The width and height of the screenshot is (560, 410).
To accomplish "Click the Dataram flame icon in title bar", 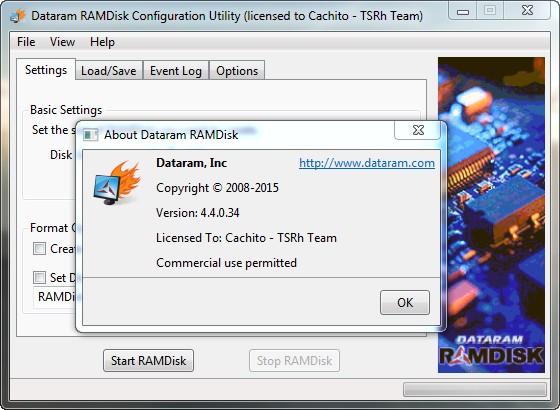I will (x=18, y=16).
